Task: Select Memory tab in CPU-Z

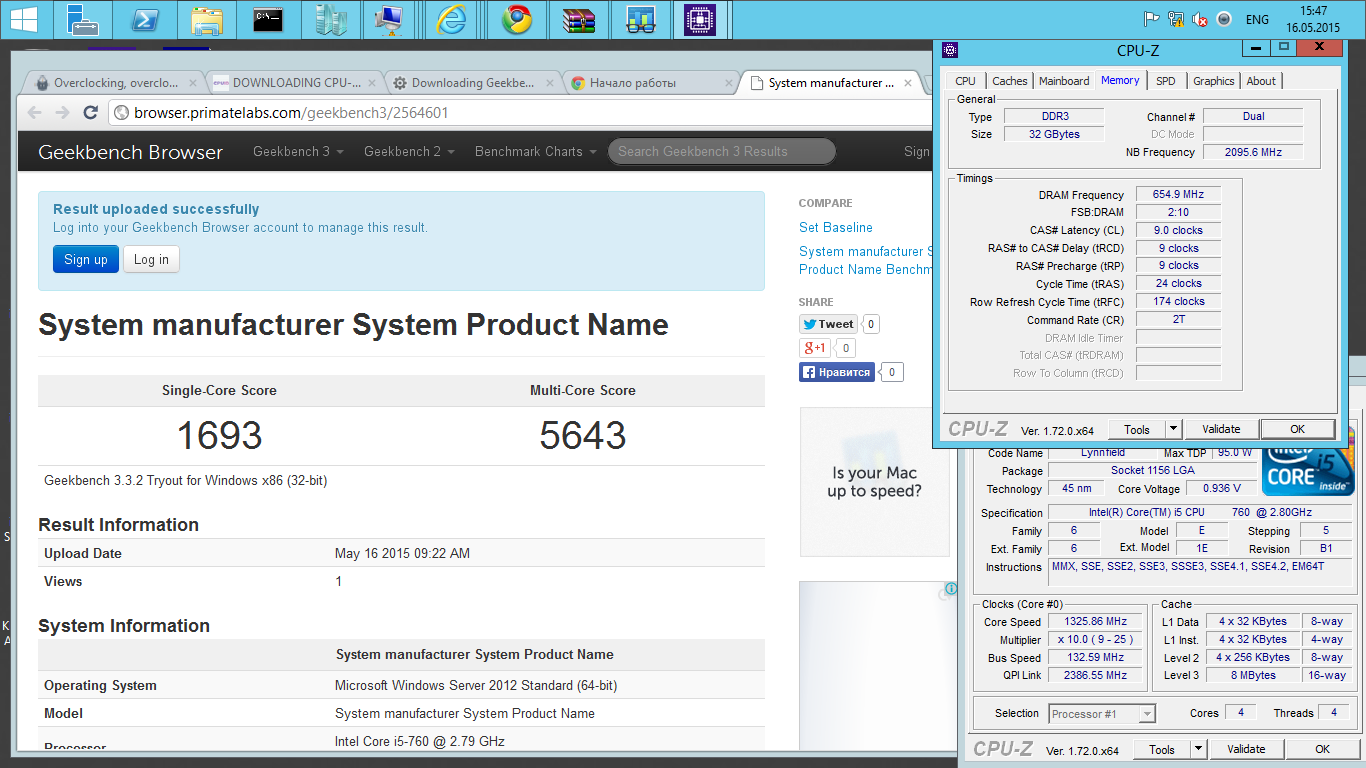Action: pos(1120,80)
